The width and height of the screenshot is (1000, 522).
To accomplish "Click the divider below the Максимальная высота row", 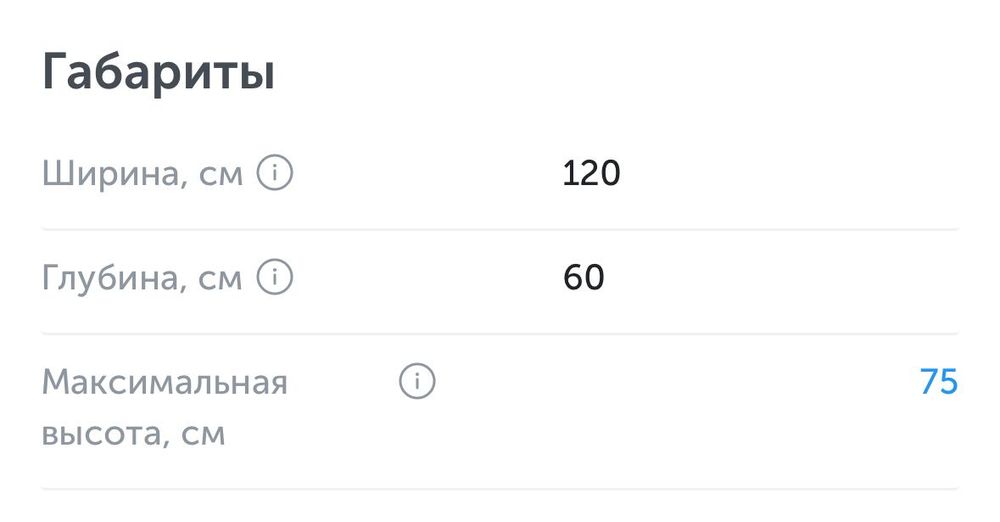I will [x=500, y=488].
